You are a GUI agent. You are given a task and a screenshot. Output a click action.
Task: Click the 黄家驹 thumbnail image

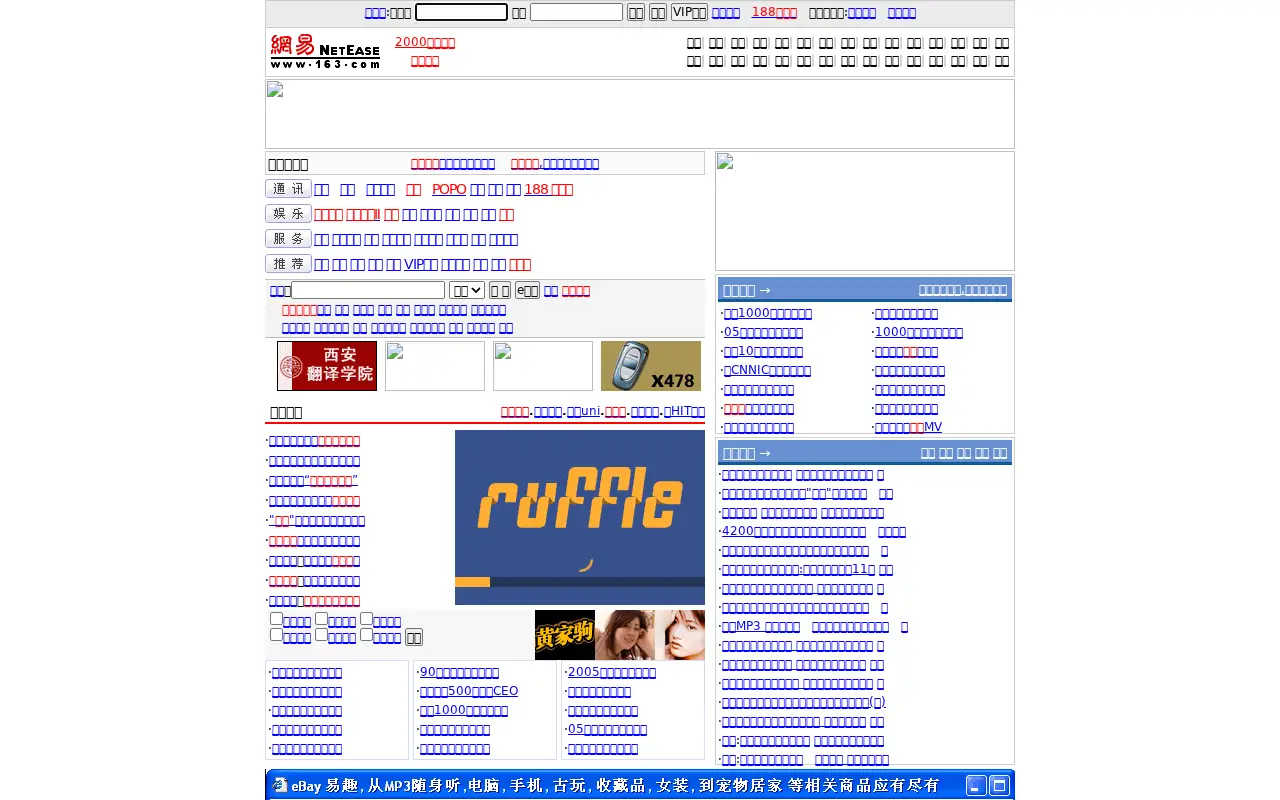pyautogui.click(x=565, y=635)
